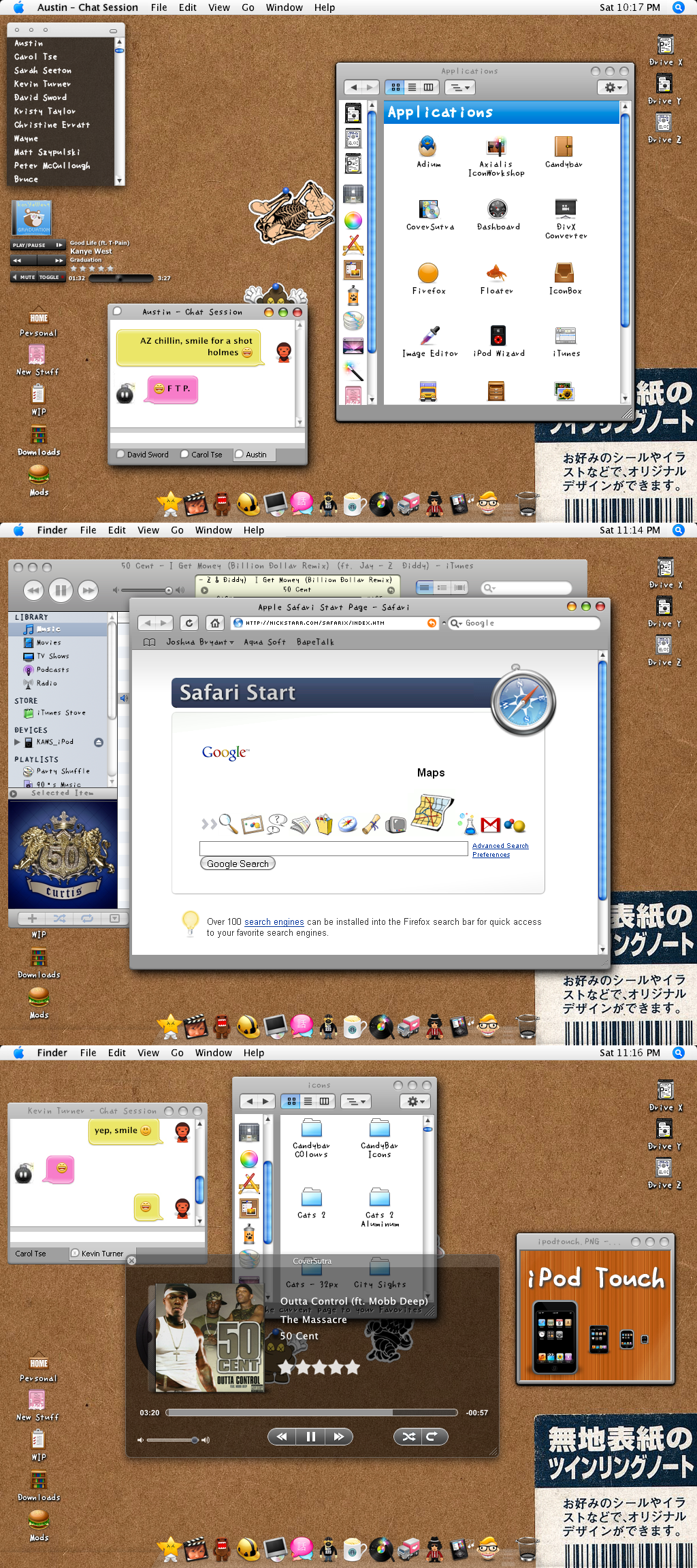Viewport: 697px width, 1568px height.
Task: Seek on the CoverSutra track progress bar
Action: point(312,1413)
